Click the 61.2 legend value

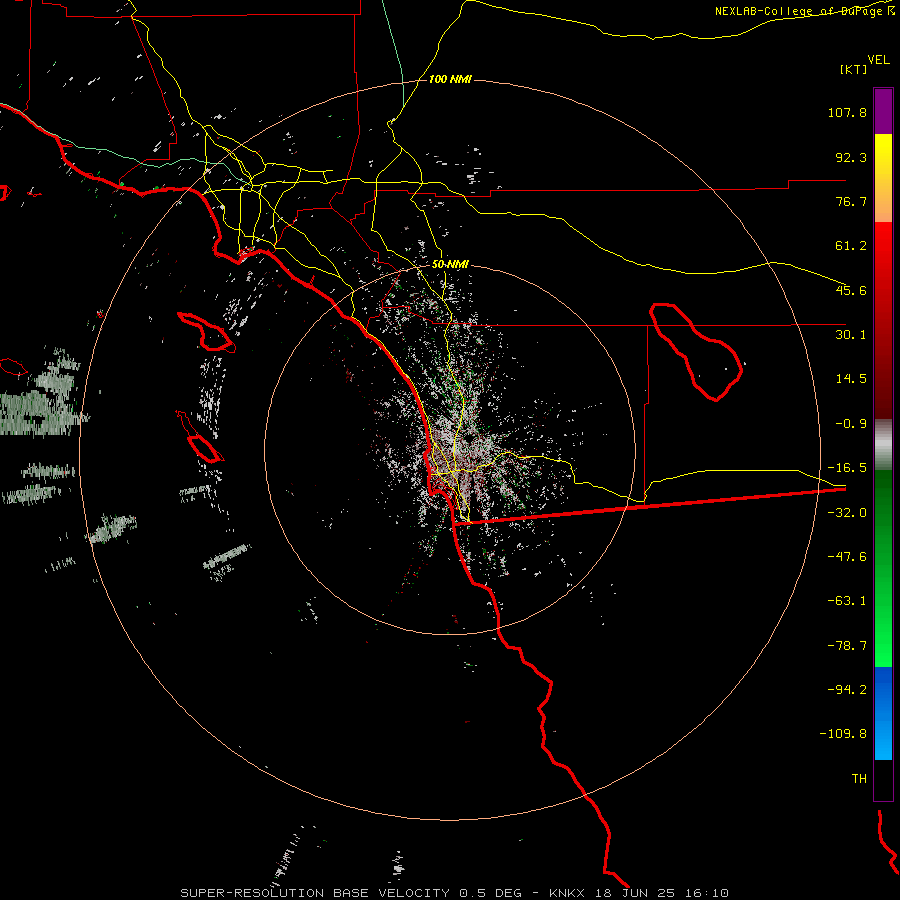pos(851,246)
